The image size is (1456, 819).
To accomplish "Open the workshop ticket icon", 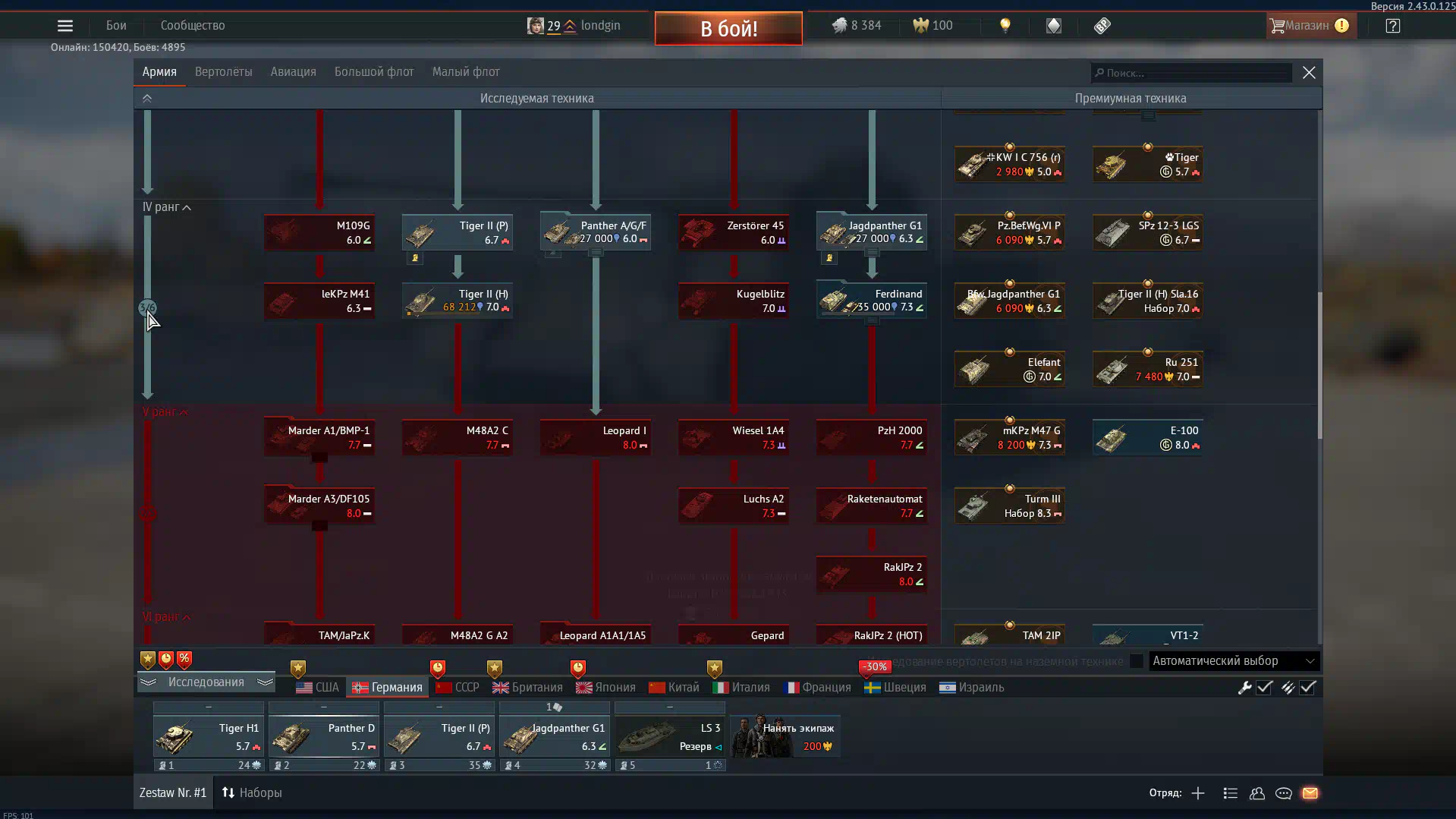I will coord(1102,26).
